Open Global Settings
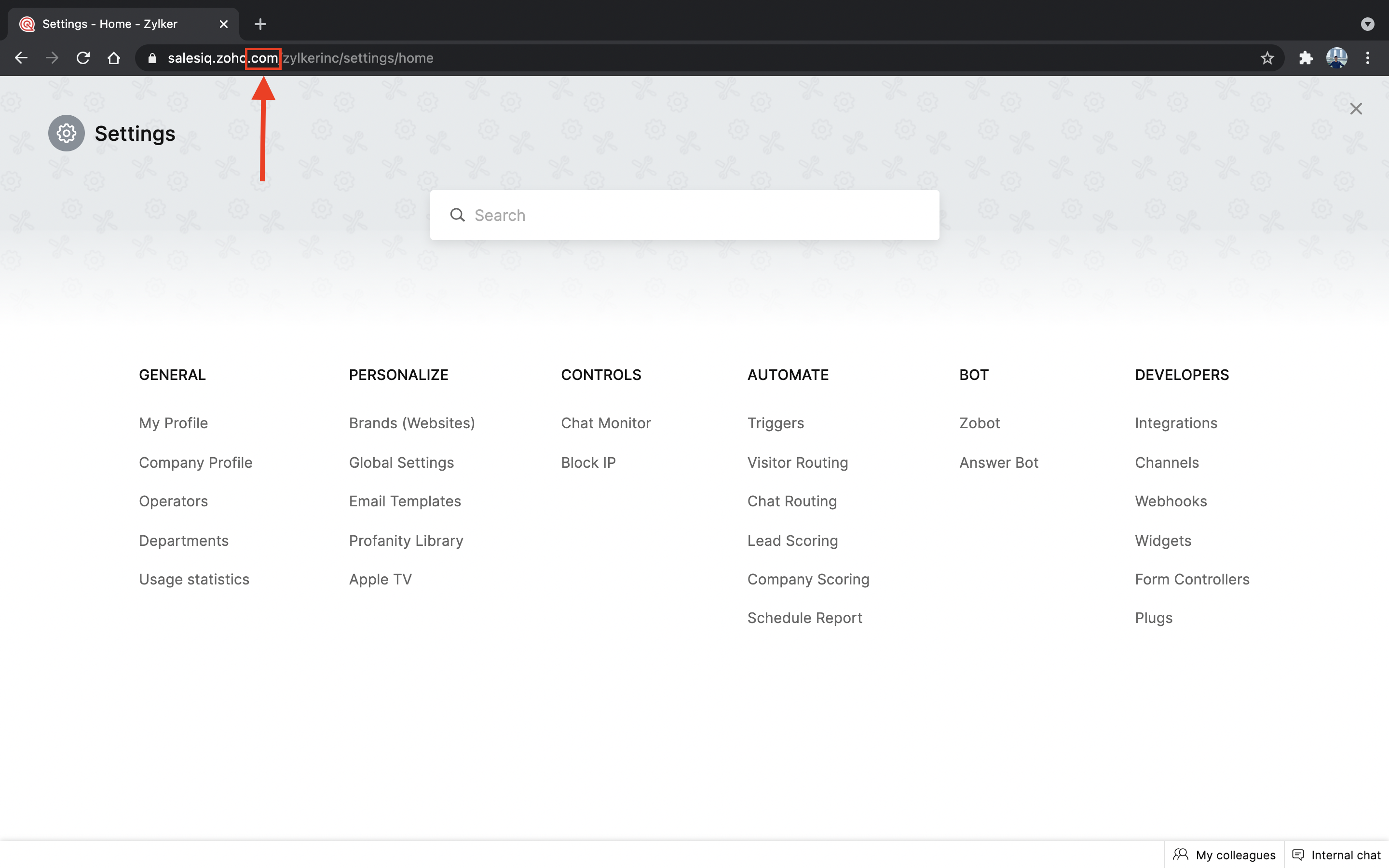Viewport: 1389px width, 868px height. [x=401, y=463]
